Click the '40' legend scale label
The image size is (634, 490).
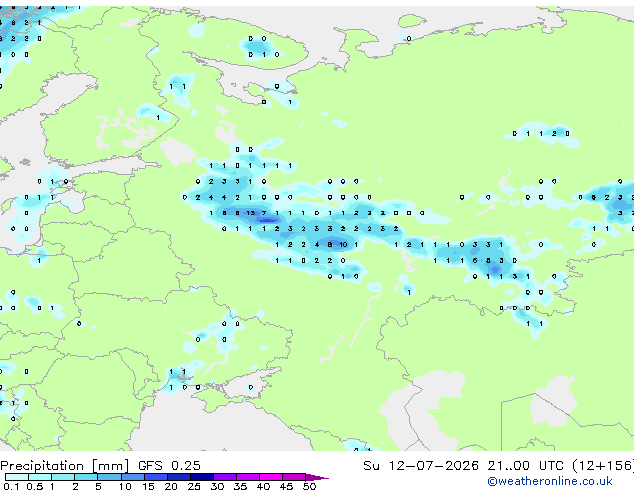pyautogui.click(x=263, y=486)
